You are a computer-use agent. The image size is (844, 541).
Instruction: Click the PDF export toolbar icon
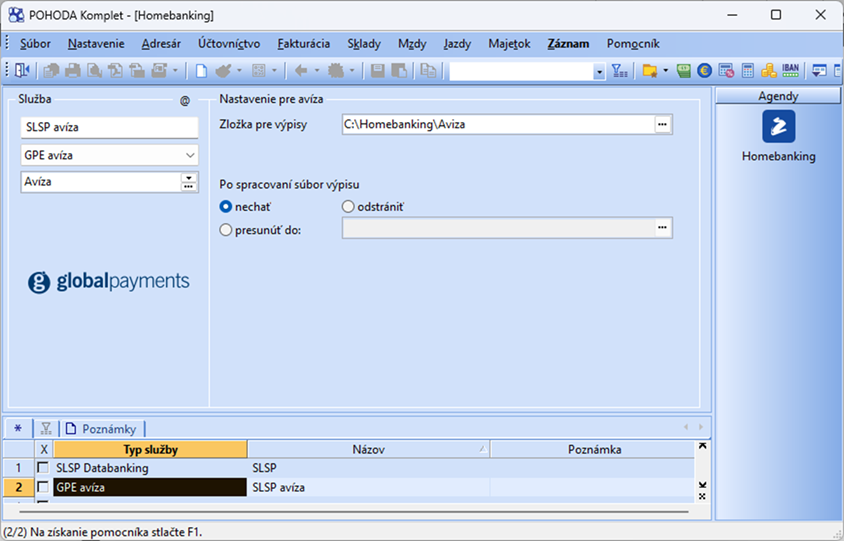click(x=116, y=71)
